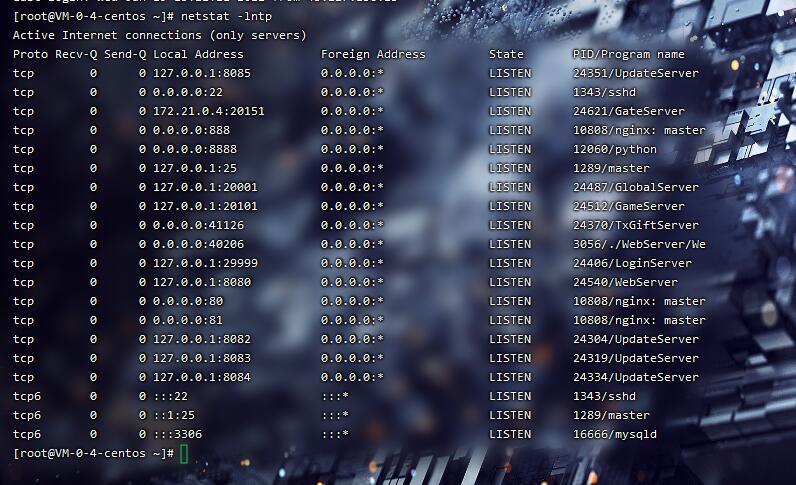This screenshot has width=796, height=485.
Task: Click the 24512/GameServer process entry
Action: coord(628,206)
